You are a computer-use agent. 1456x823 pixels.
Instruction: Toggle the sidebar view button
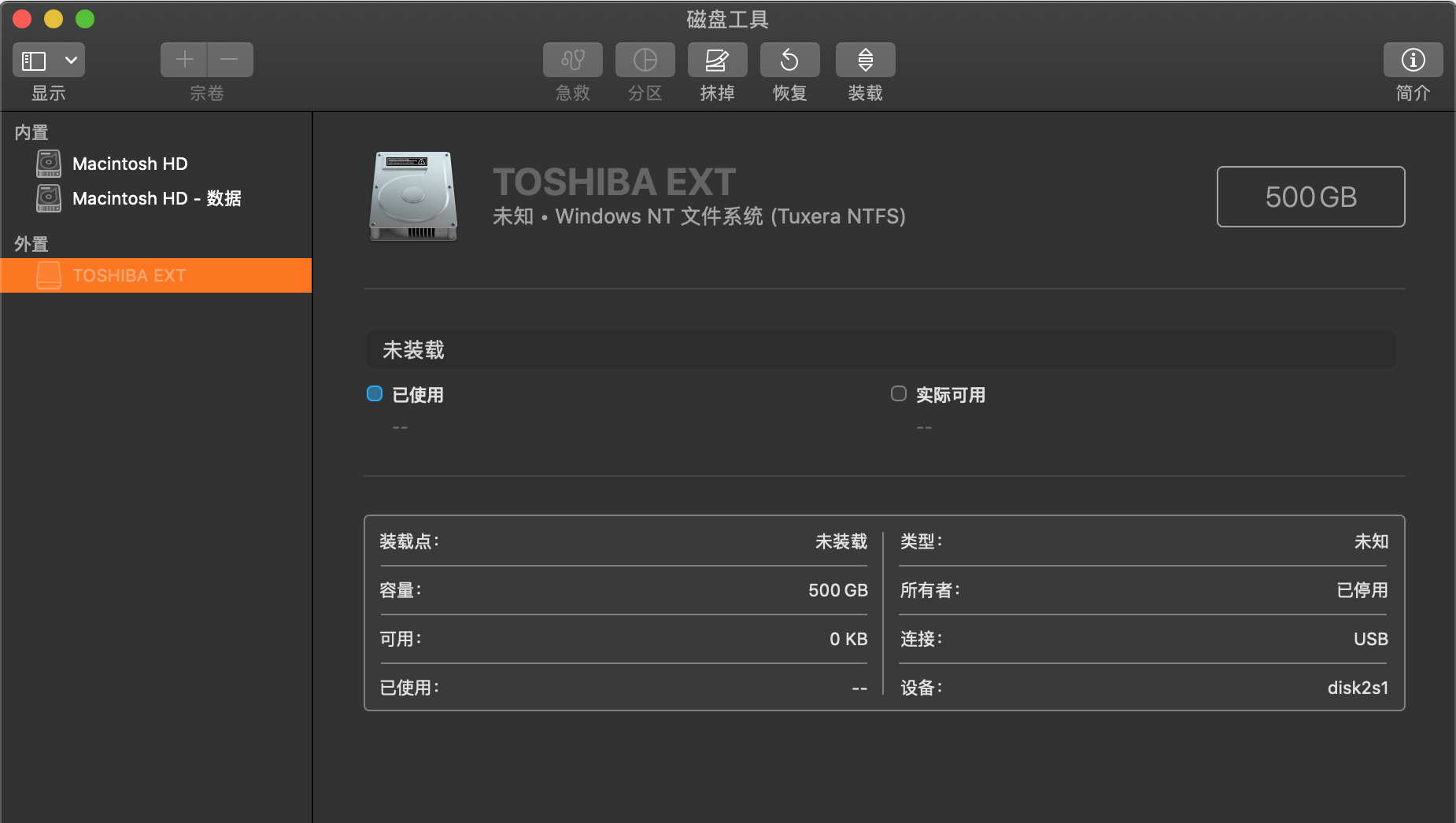click(34, 61)
